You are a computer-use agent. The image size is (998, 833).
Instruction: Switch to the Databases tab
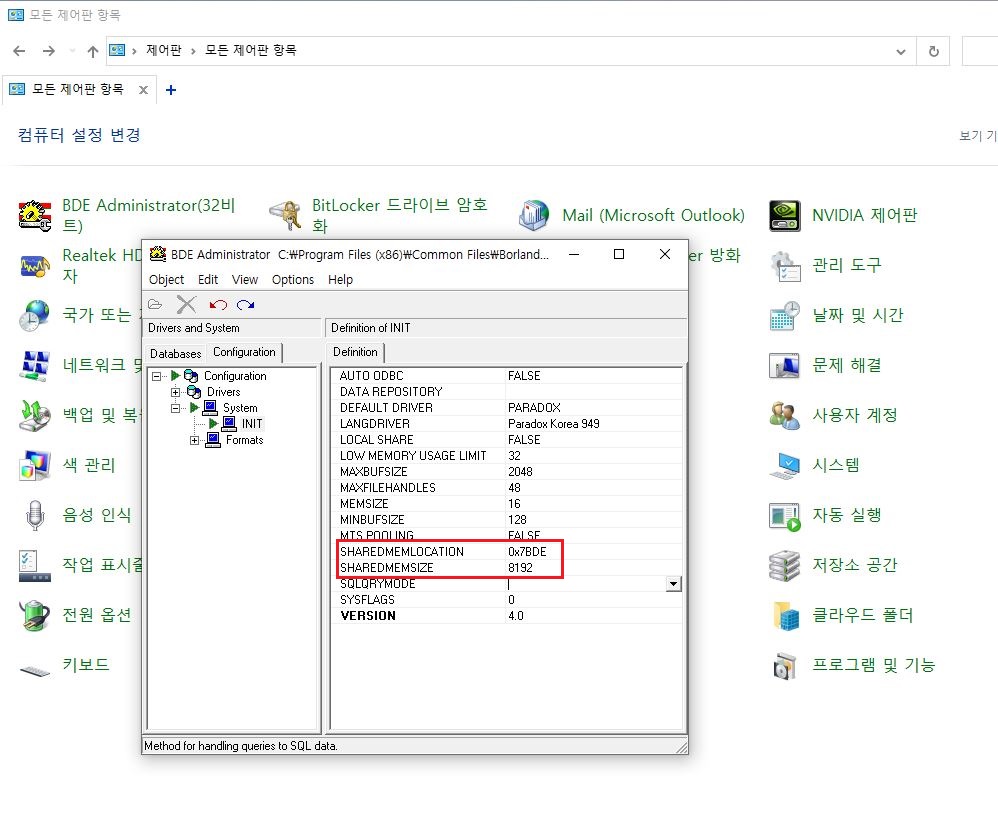point(175,353)
